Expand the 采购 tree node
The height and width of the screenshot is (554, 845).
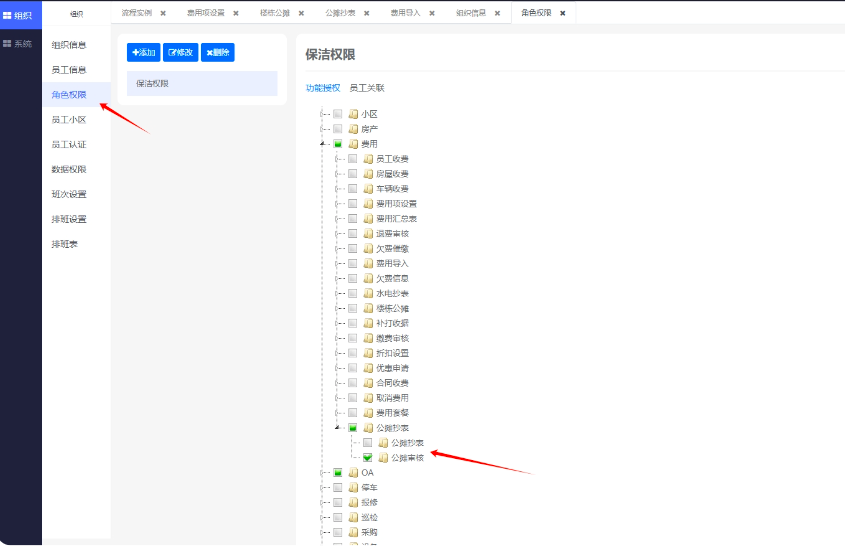pos(322,532)
